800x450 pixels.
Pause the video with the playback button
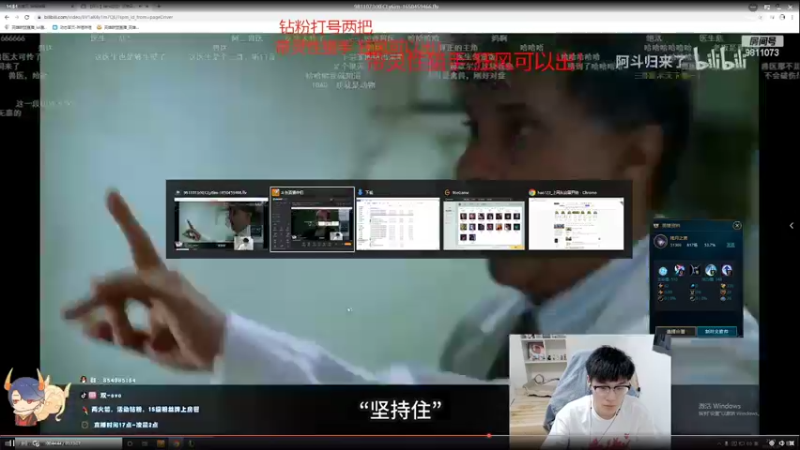pos(9,443)
